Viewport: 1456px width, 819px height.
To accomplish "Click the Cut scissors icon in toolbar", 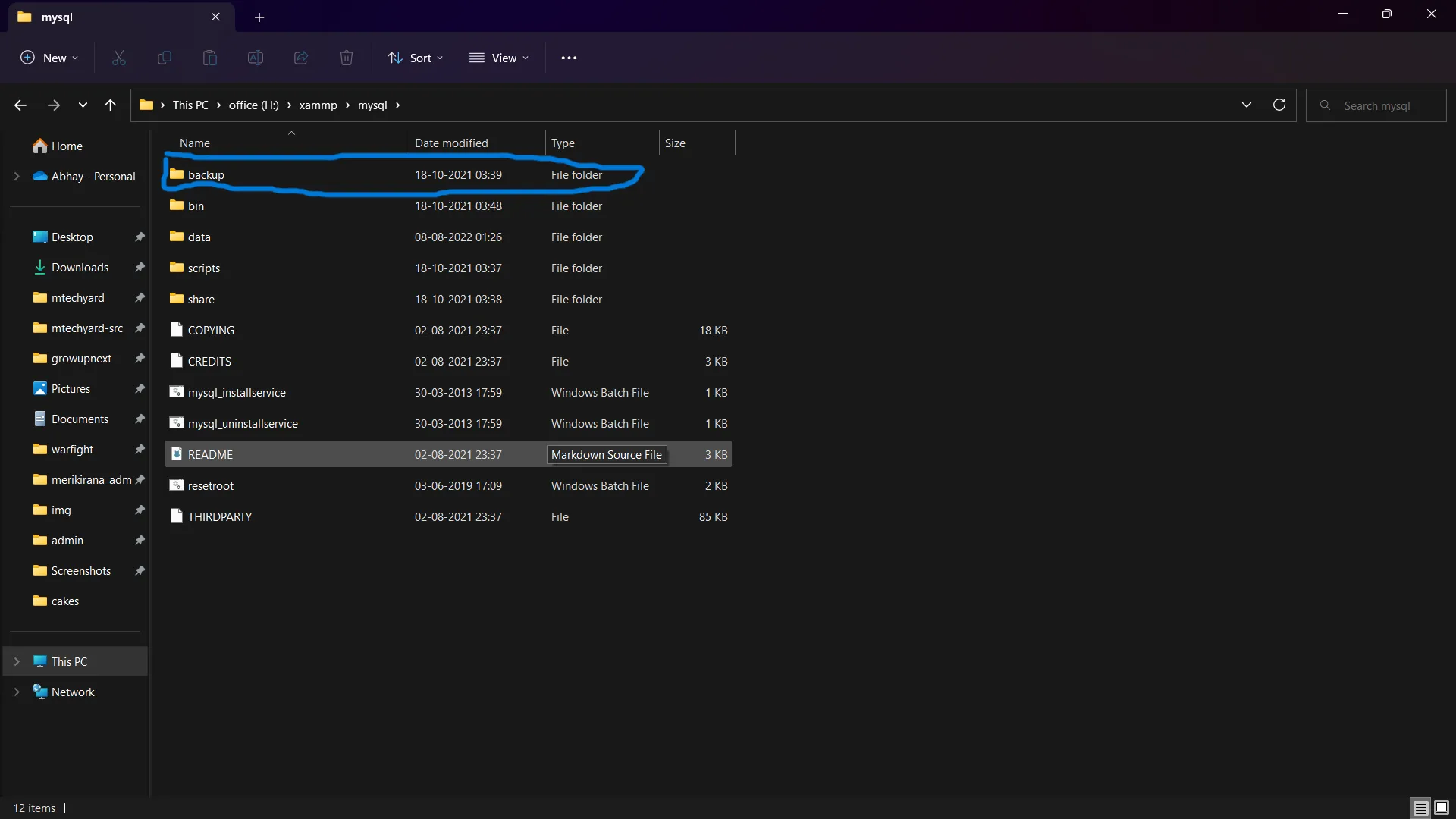I will [x=119, y=58].
